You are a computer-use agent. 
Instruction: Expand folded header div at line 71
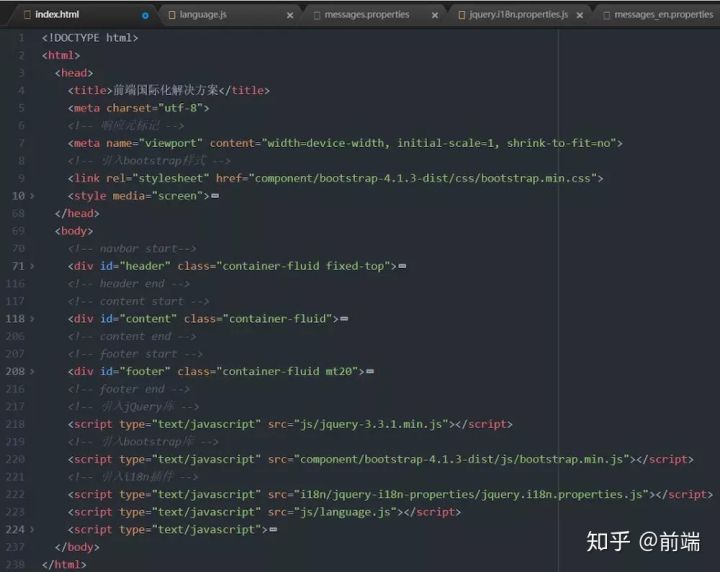point(32,266)
